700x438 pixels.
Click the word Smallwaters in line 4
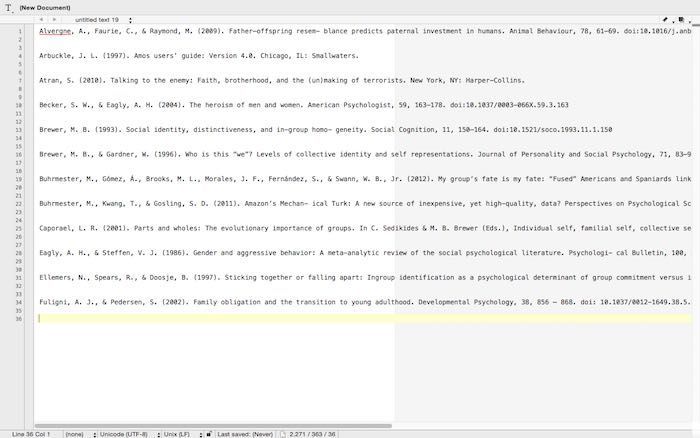[x=333, y=56]
